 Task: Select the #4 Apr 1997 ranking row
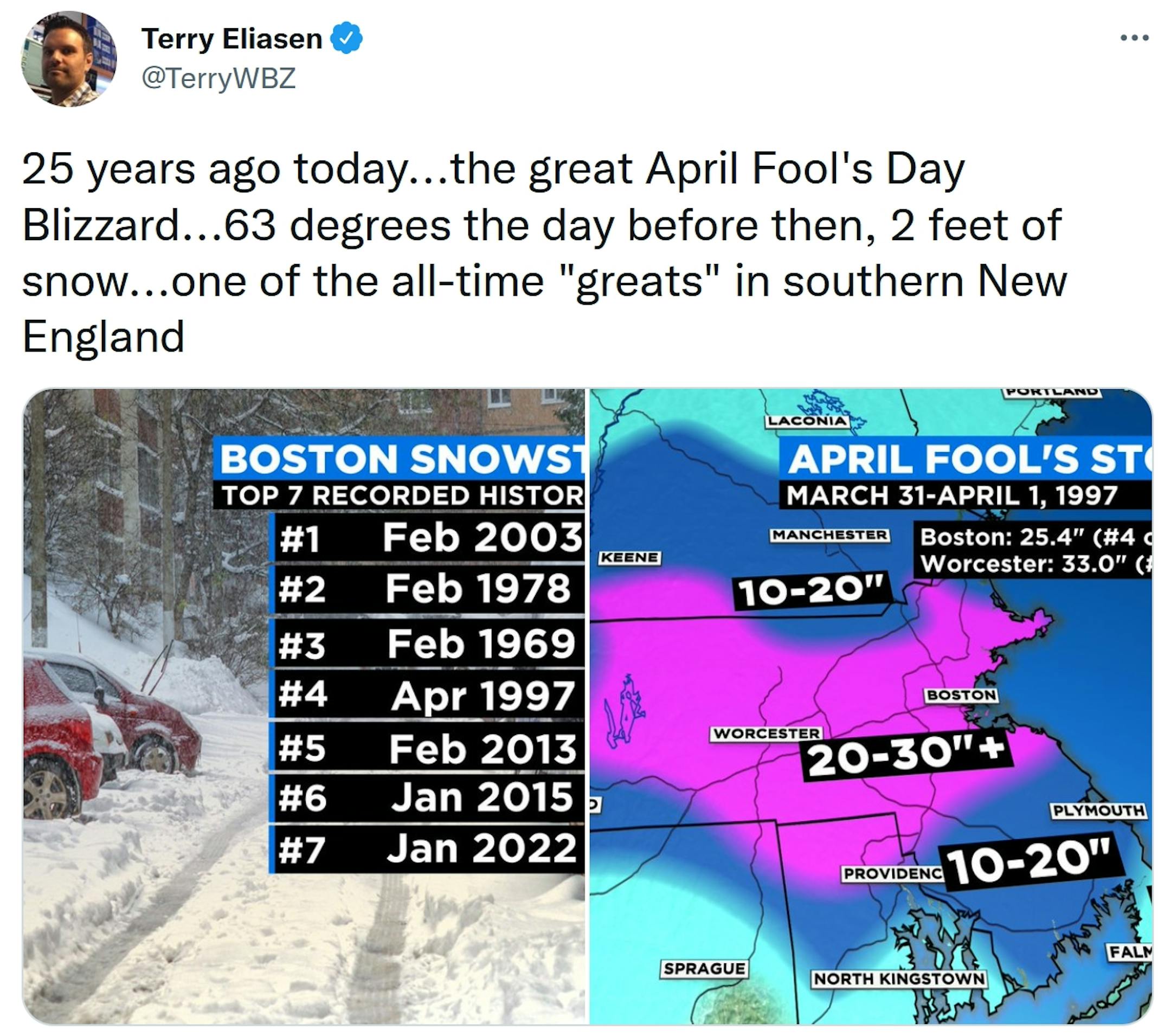click(427, 696)
